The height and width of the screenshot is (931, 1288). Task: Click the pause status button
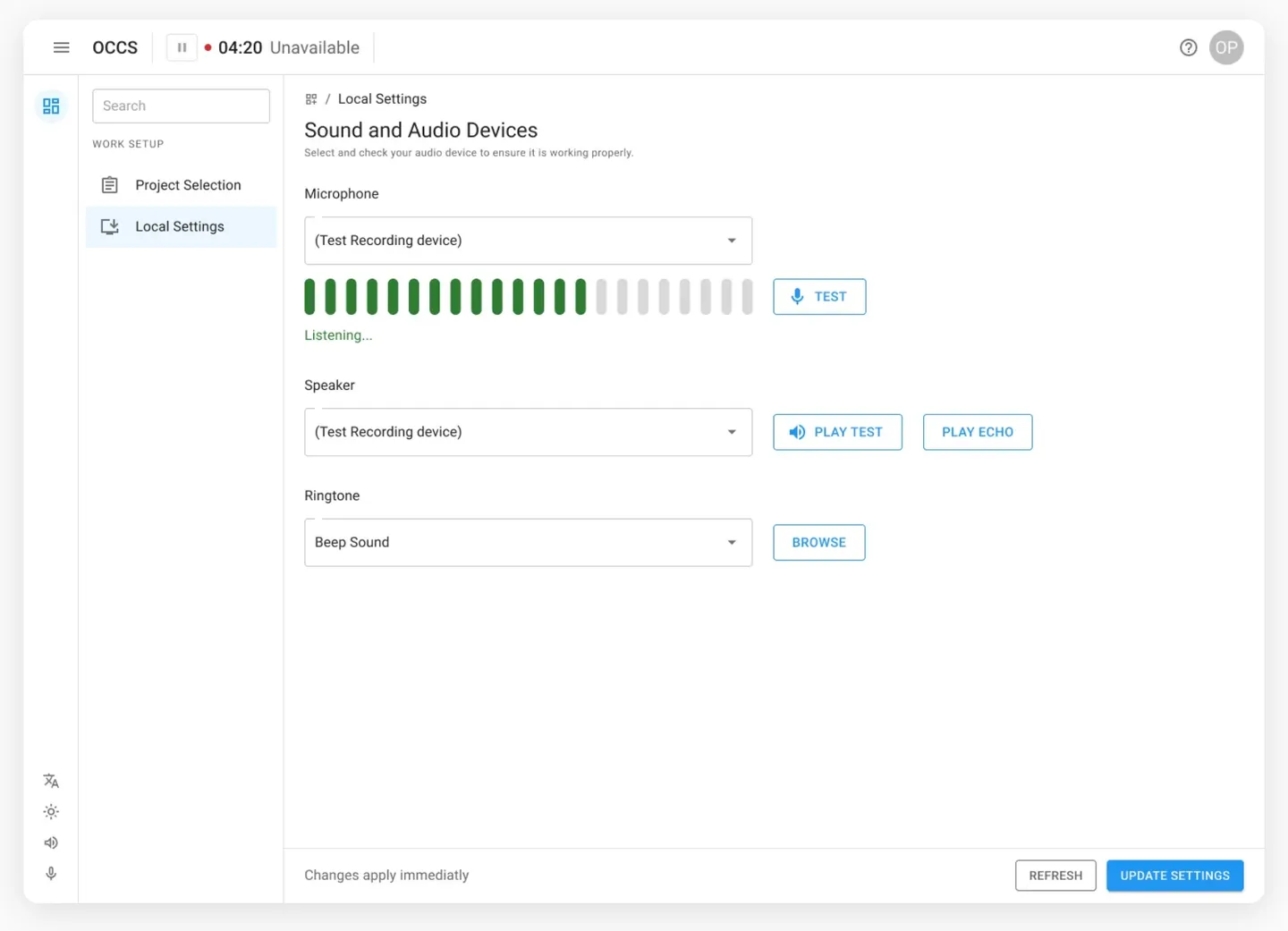pyautogui.click(x=182, y=47)
